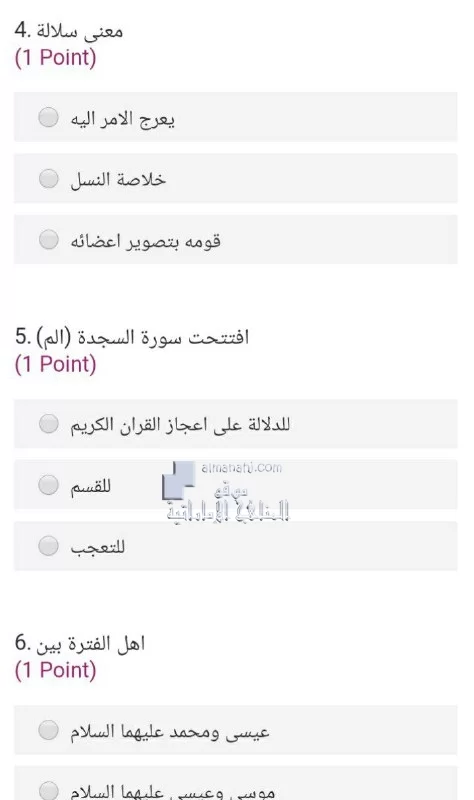474x800 pixels.
Task: Click question 4 title معنى سلالة
Action: tap(79, 31)
